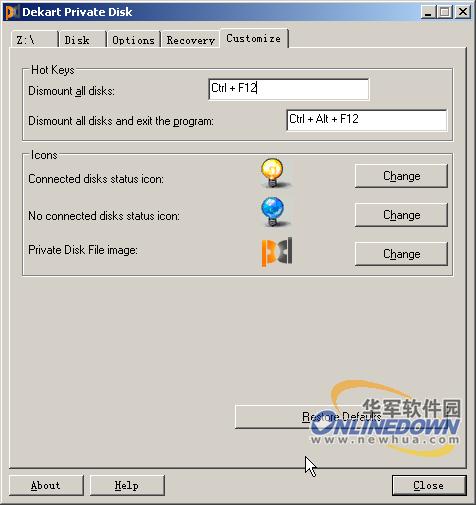
Task: Change the connected disks status icon
Action: (401, 176)
